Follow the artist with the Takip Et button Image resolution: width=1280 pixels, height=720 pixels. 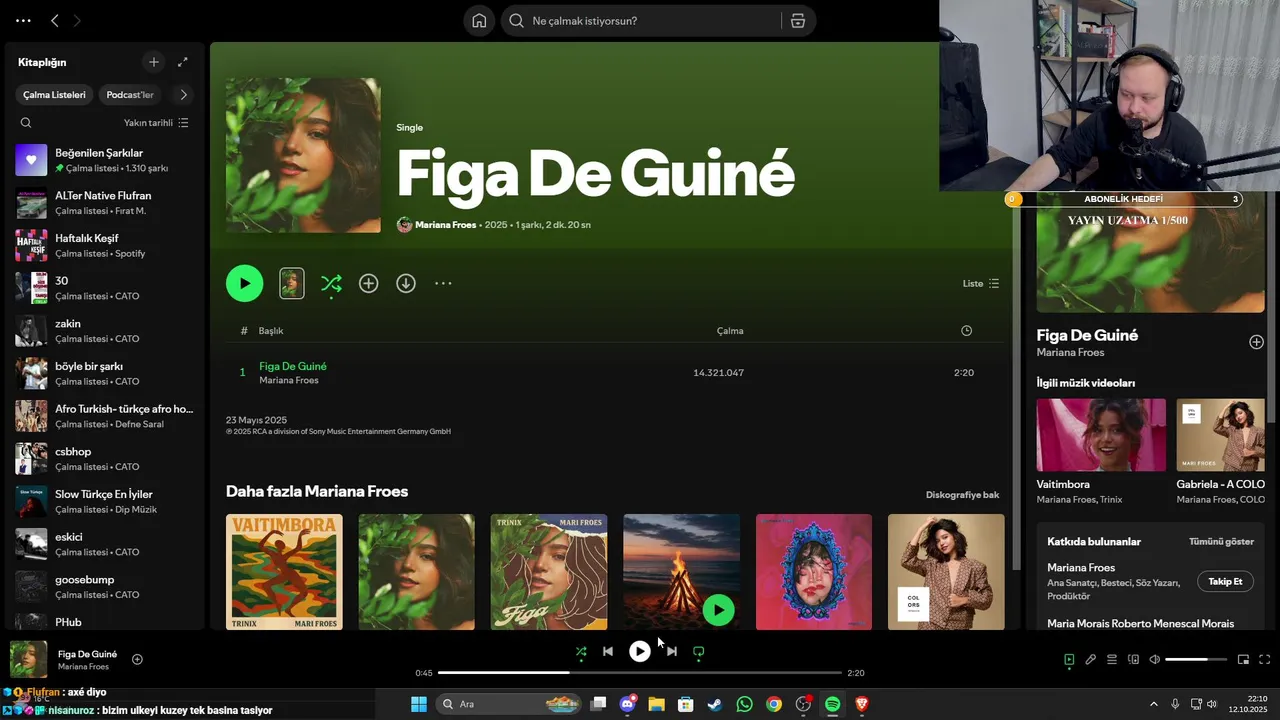[1225, 582]
